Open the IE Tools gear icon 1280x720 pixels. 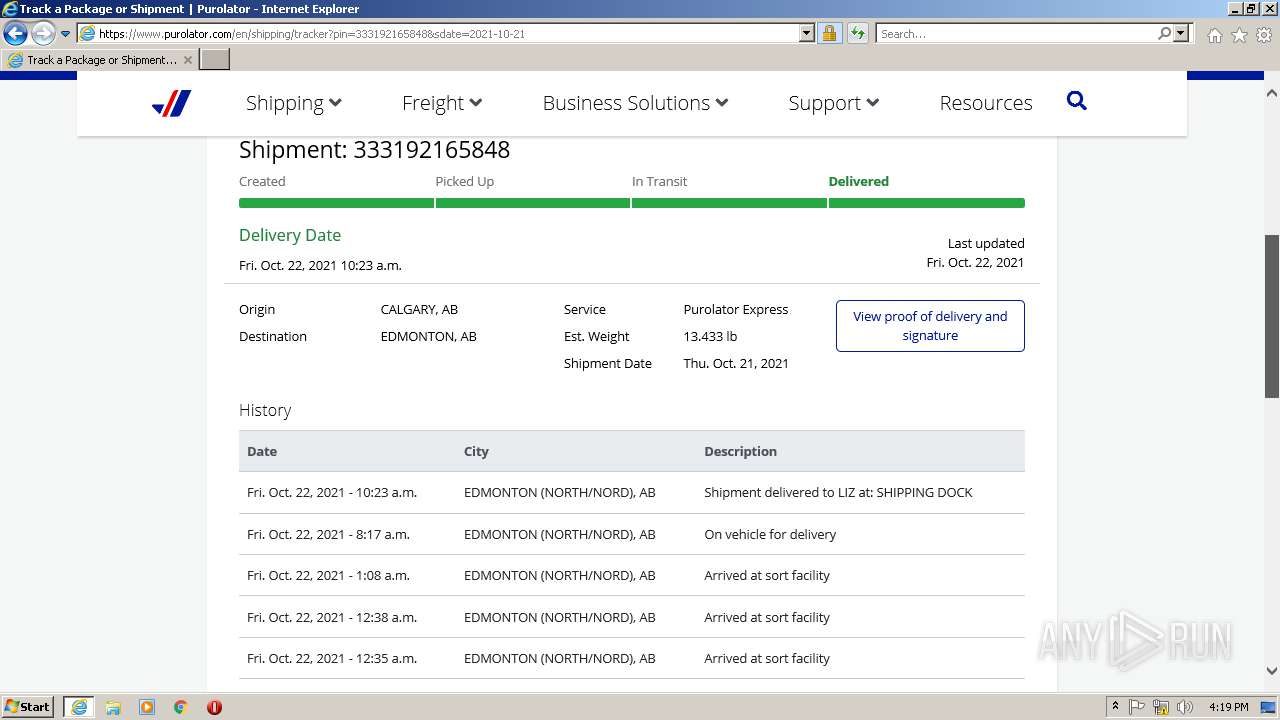click(1264, 35)
